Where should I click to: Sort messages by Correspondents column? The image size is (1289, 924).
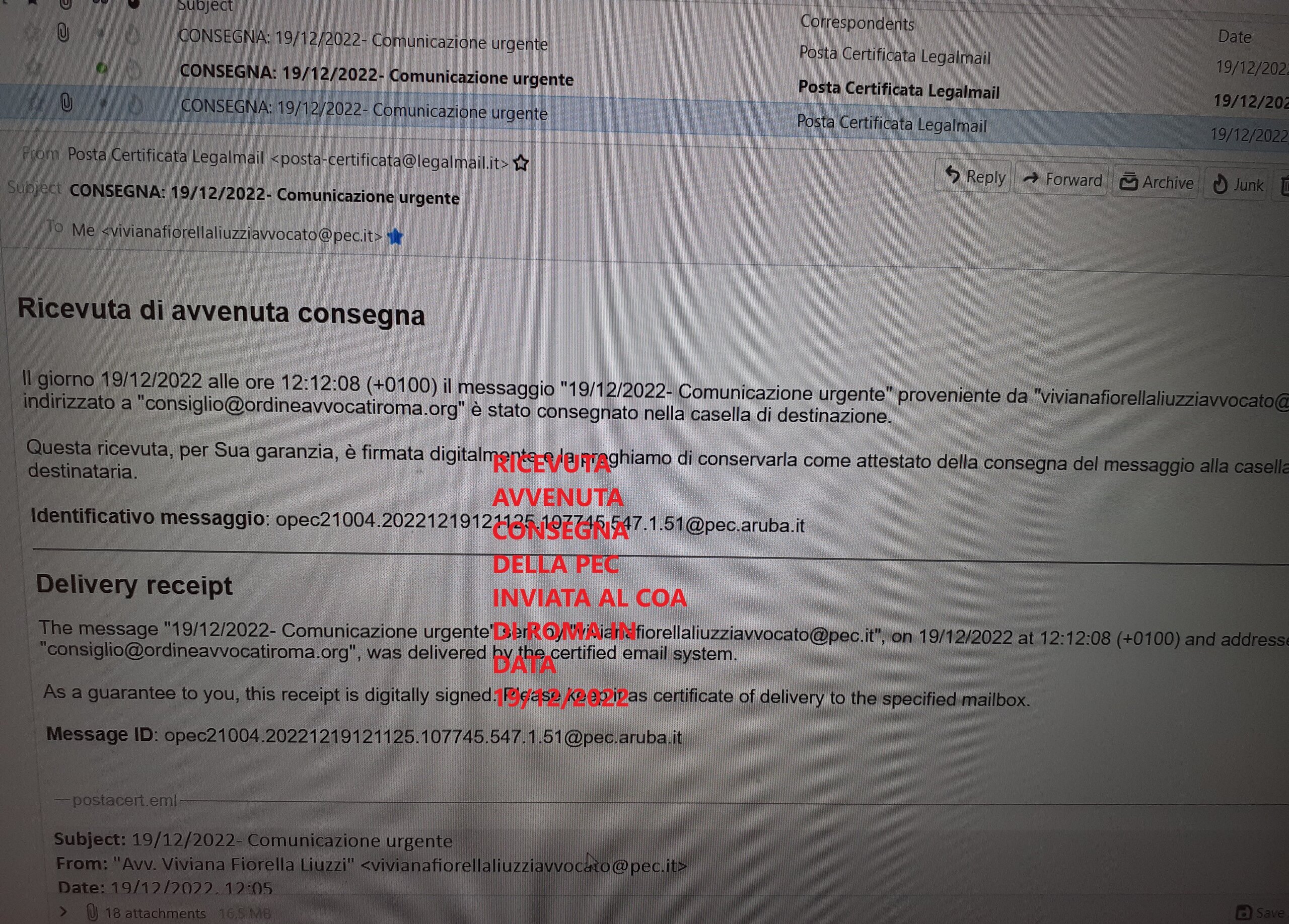pyautogui.click(x=856, y=23)
